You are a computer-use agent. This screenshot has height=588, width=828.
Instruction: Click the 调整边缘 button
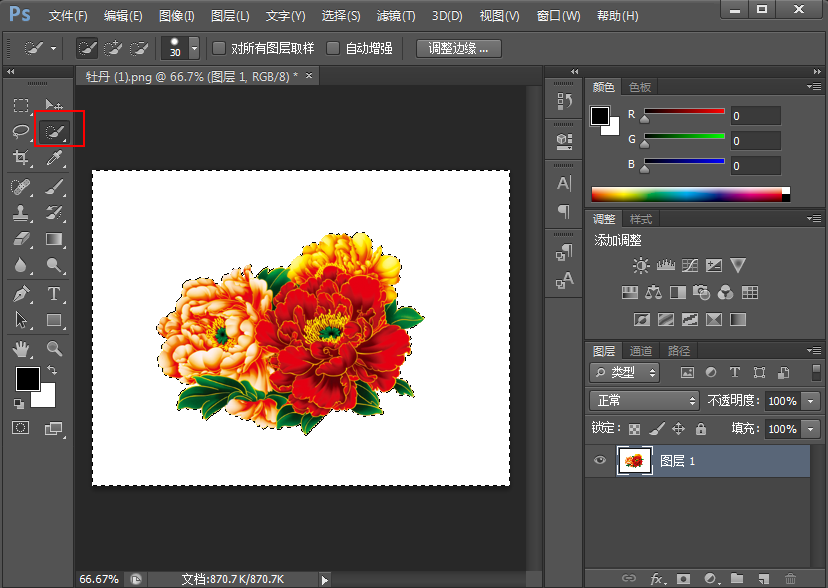coord(458,49)
